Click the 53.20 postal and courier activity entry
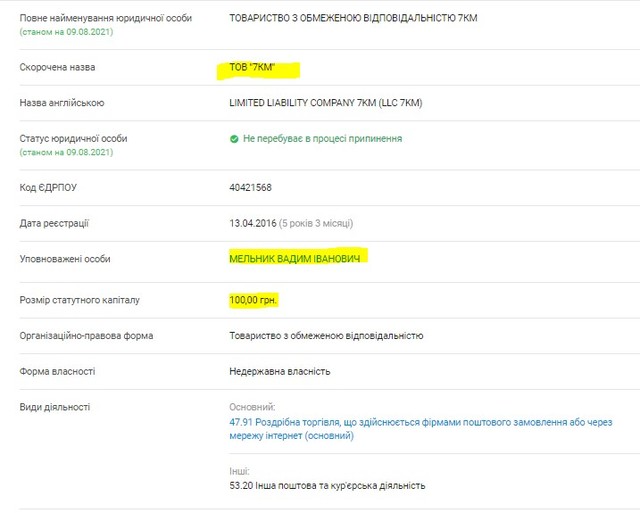 point(327,485)
